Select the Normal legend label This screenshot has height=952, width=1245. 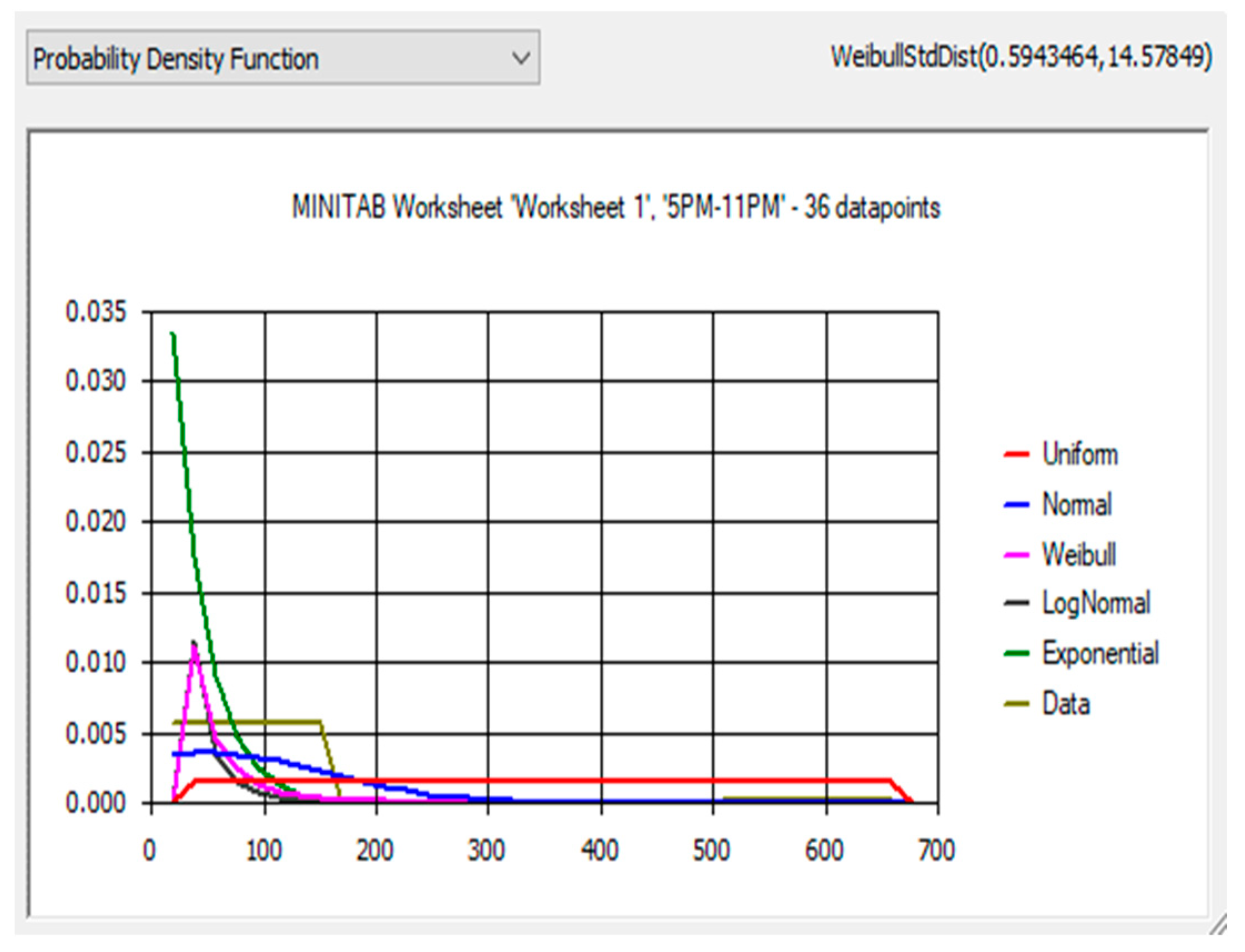pyautogui.click(x=1077, y=505)
